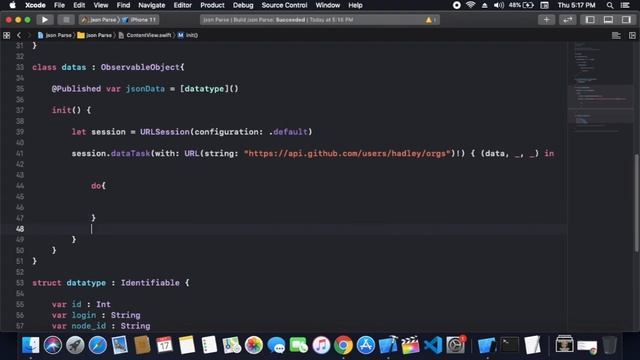Screen dimensions: 640x360
Task: Open Visual Studio Code from the Dock
Action: (x=433, y=345)
